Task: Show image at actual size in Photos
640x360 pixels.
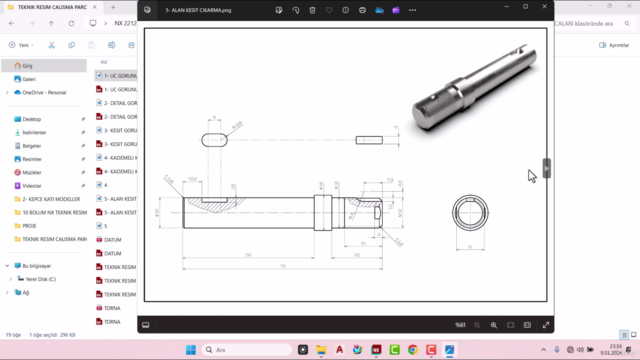Action: (x=527, y=325)
